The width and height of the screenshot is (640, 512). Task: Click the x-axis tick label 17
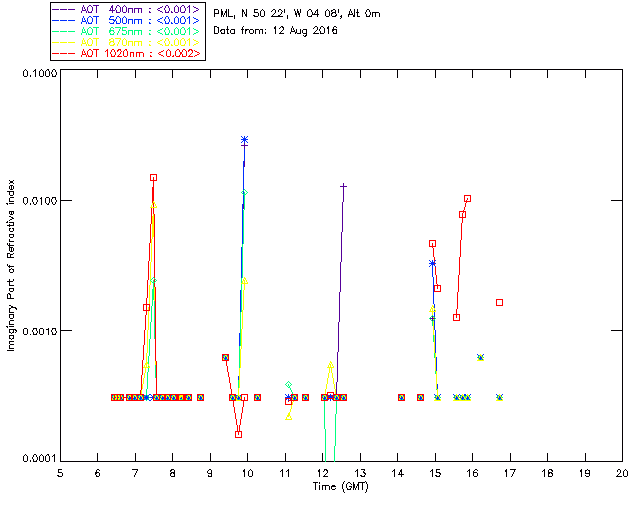pos(510,473)
